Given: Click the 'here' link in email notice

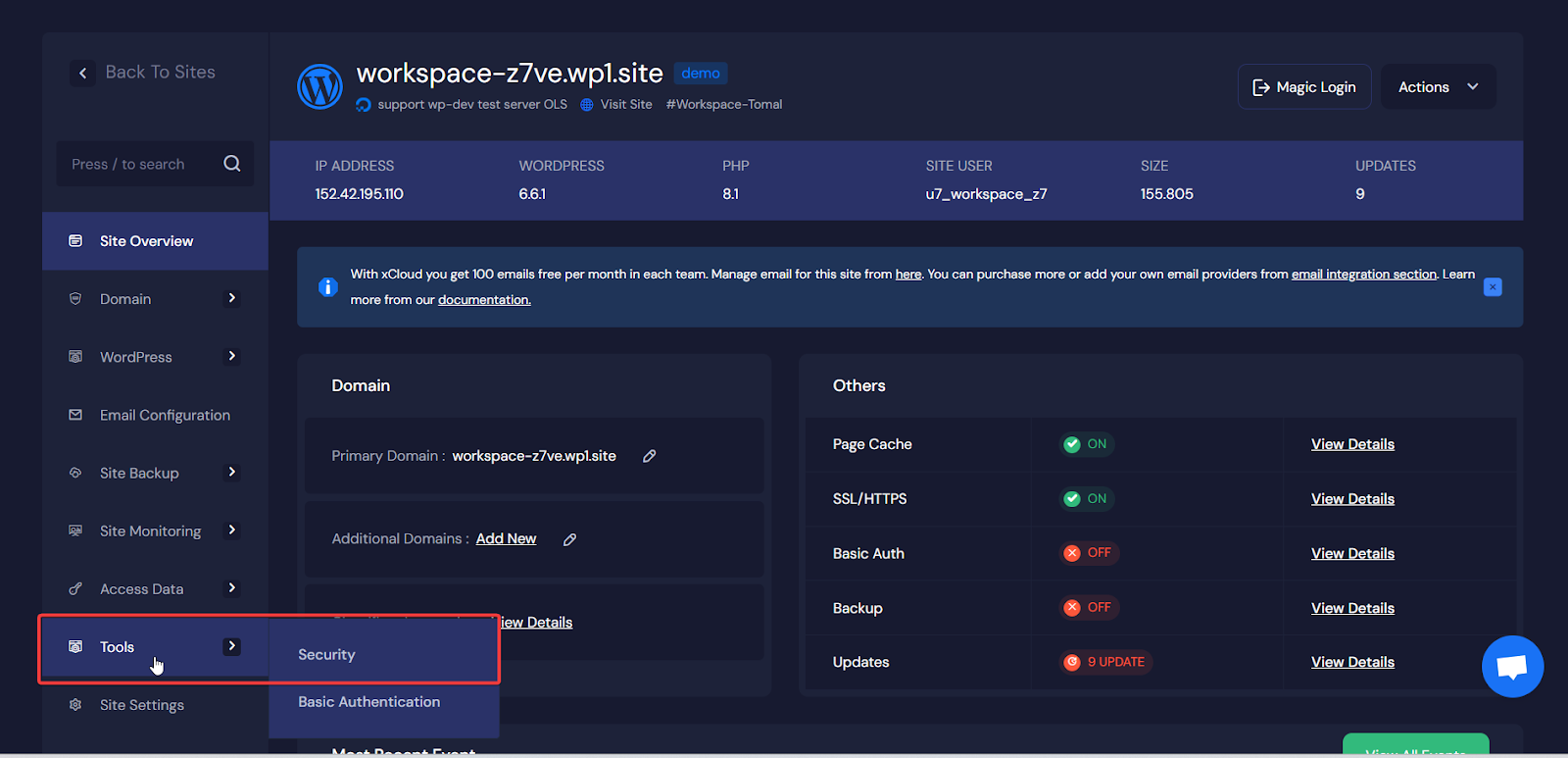Looking at the screenshot, I should pos(908,275).
